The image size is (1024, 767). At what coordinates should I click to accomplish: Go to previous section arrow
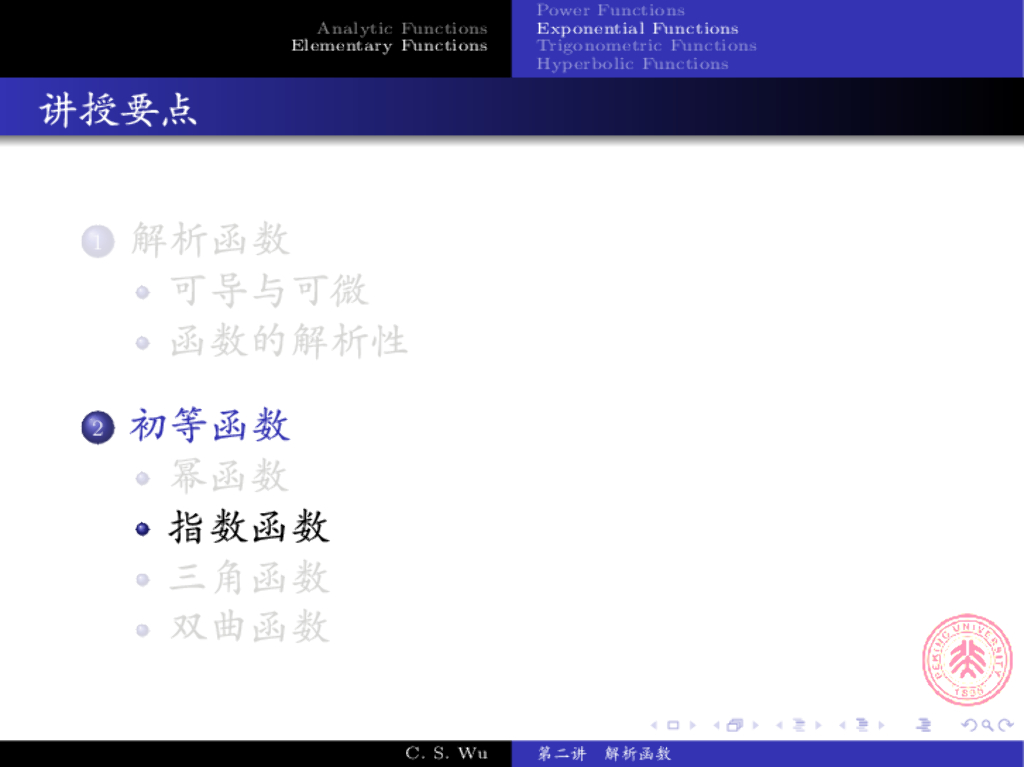(842, 725)
